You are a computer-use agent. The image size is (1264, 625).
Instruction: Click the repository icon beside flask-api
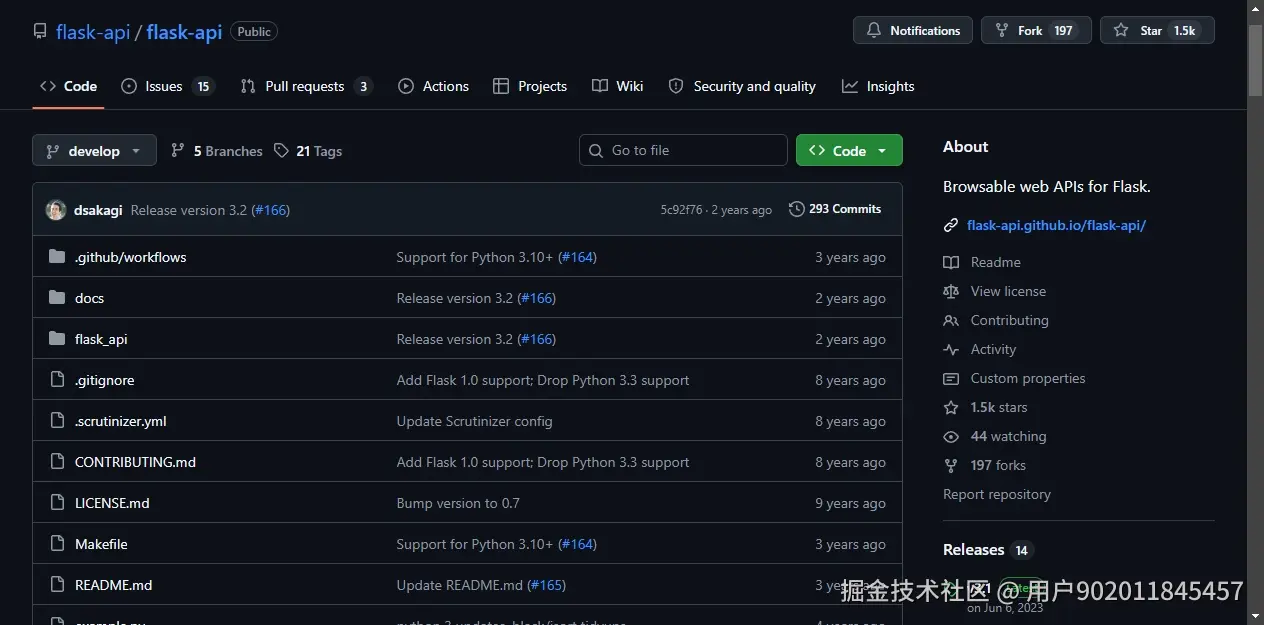point(40,31)
